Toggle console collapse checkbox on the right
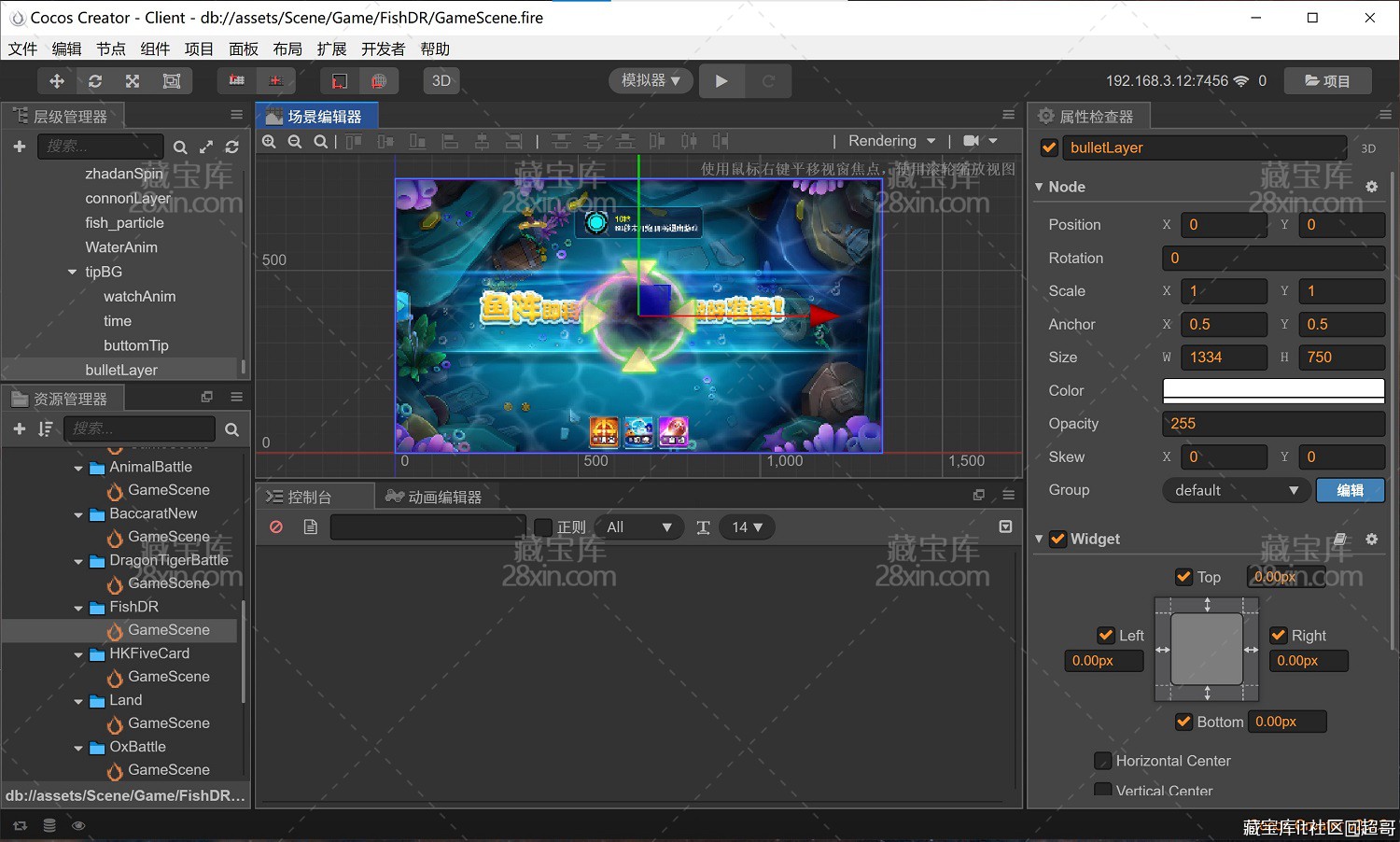The image size is (1400, 842). [1005, 526]
